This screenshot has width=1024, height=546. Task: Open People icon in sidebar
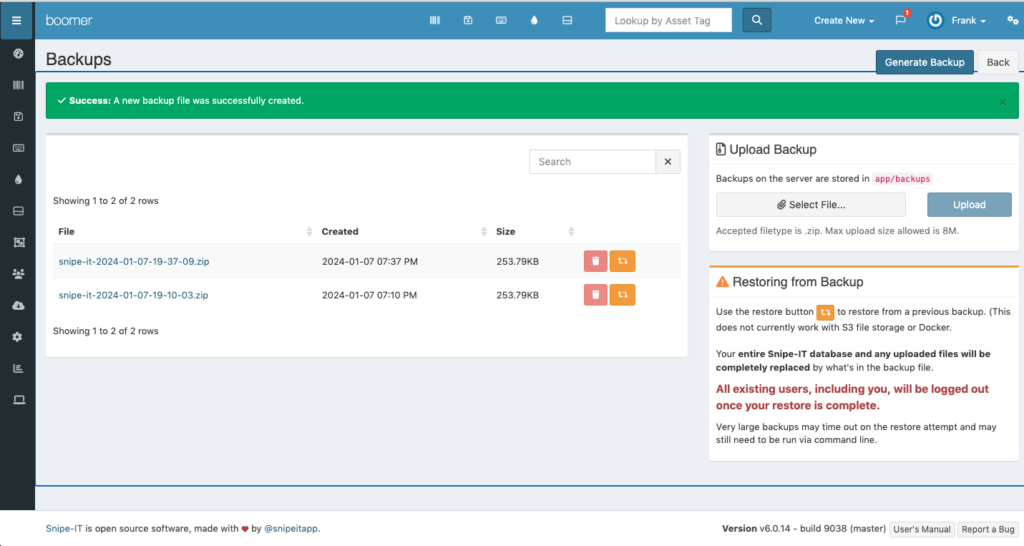(x=18, y=274)
